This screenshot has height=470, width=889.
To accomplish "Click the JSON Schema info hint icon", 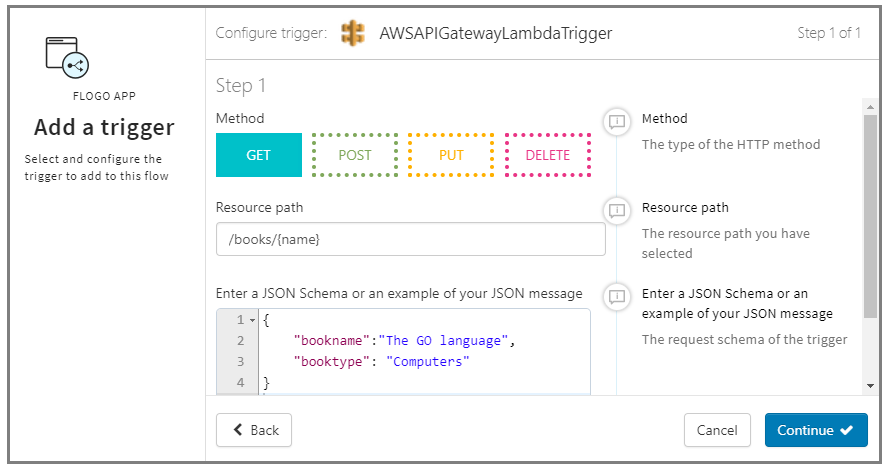I will 617,297.
